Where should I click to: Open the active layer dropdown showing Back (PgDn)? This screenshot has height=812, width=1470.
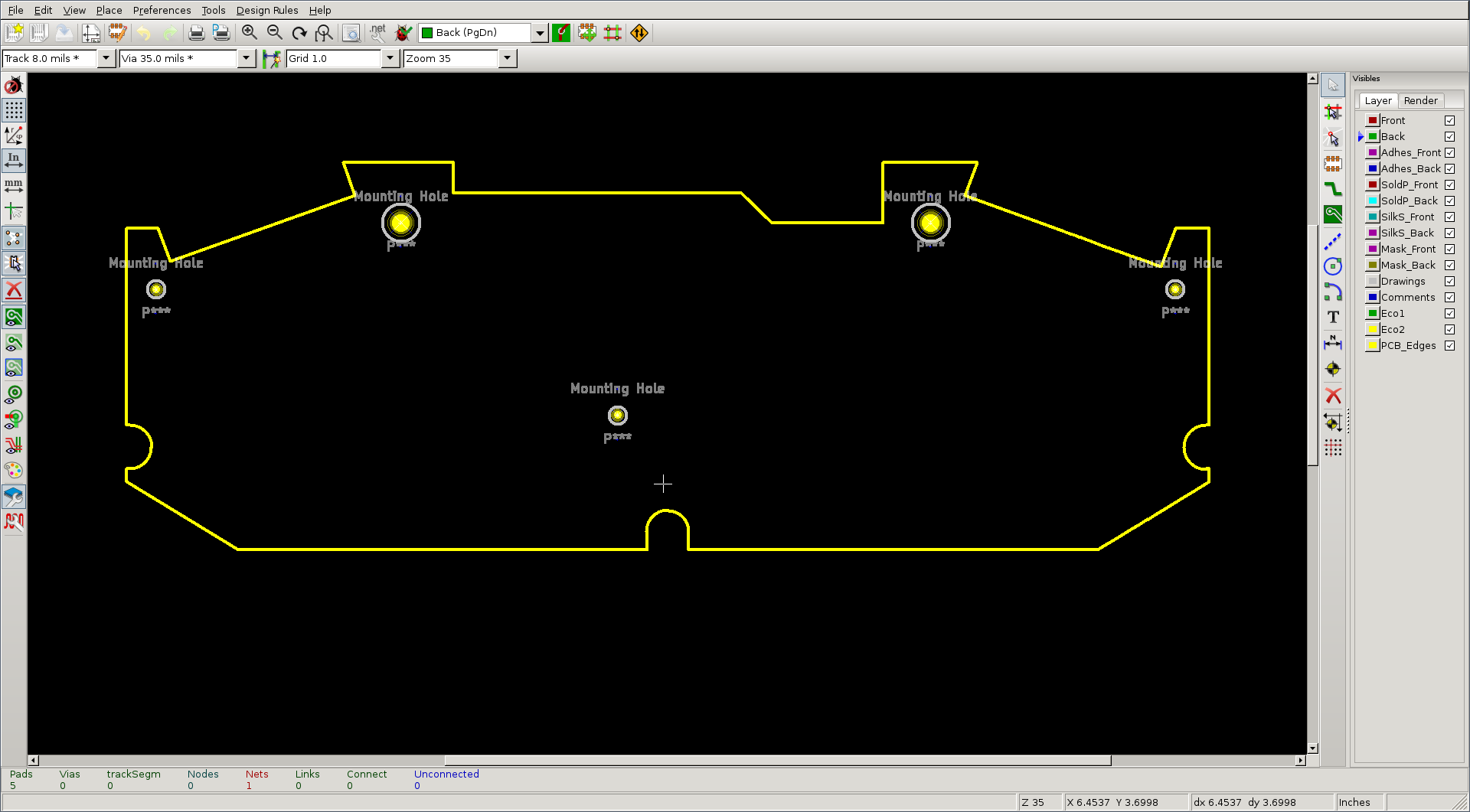click(541, 32)
